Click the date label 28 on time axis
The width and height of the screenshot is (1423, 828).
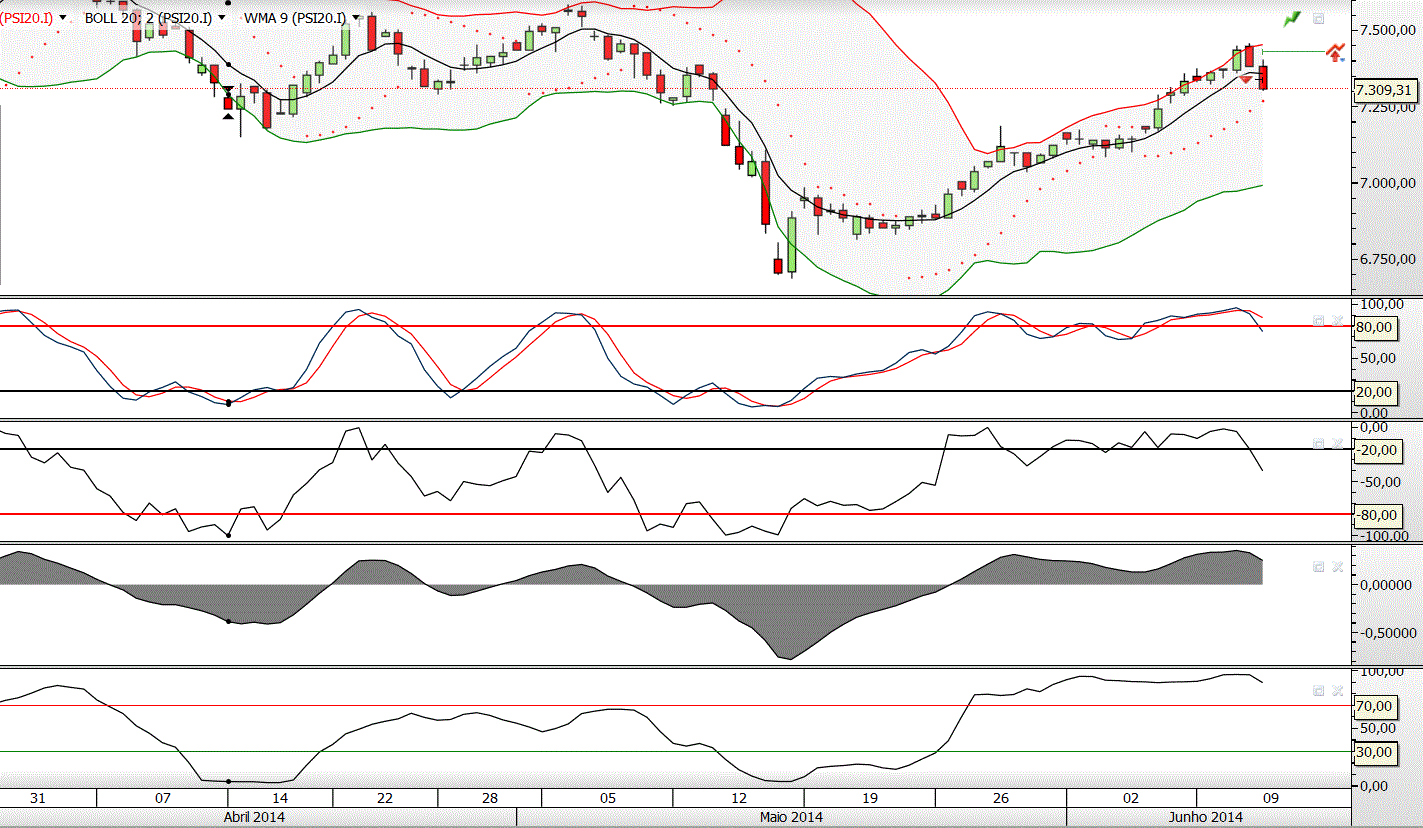click(489, 799)
